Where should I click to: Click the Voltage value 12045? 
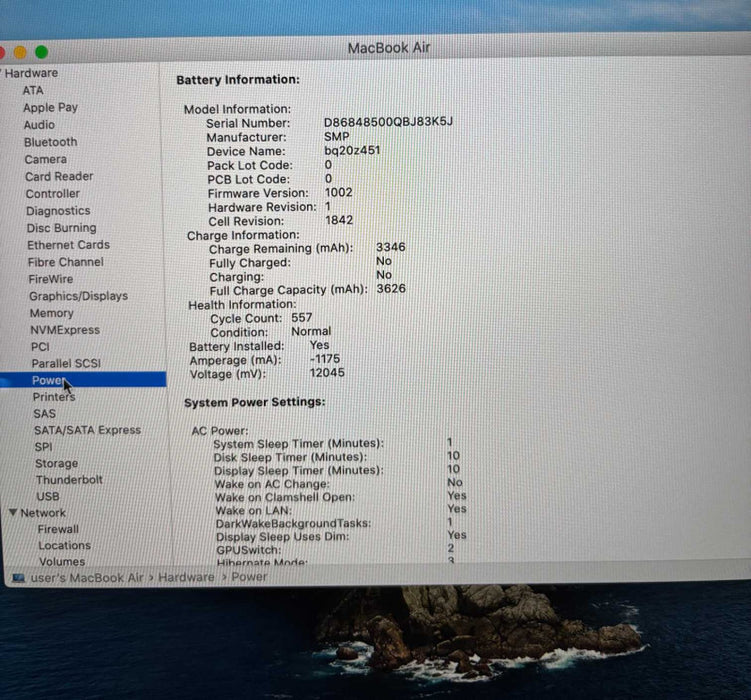(x=327, y=373)
